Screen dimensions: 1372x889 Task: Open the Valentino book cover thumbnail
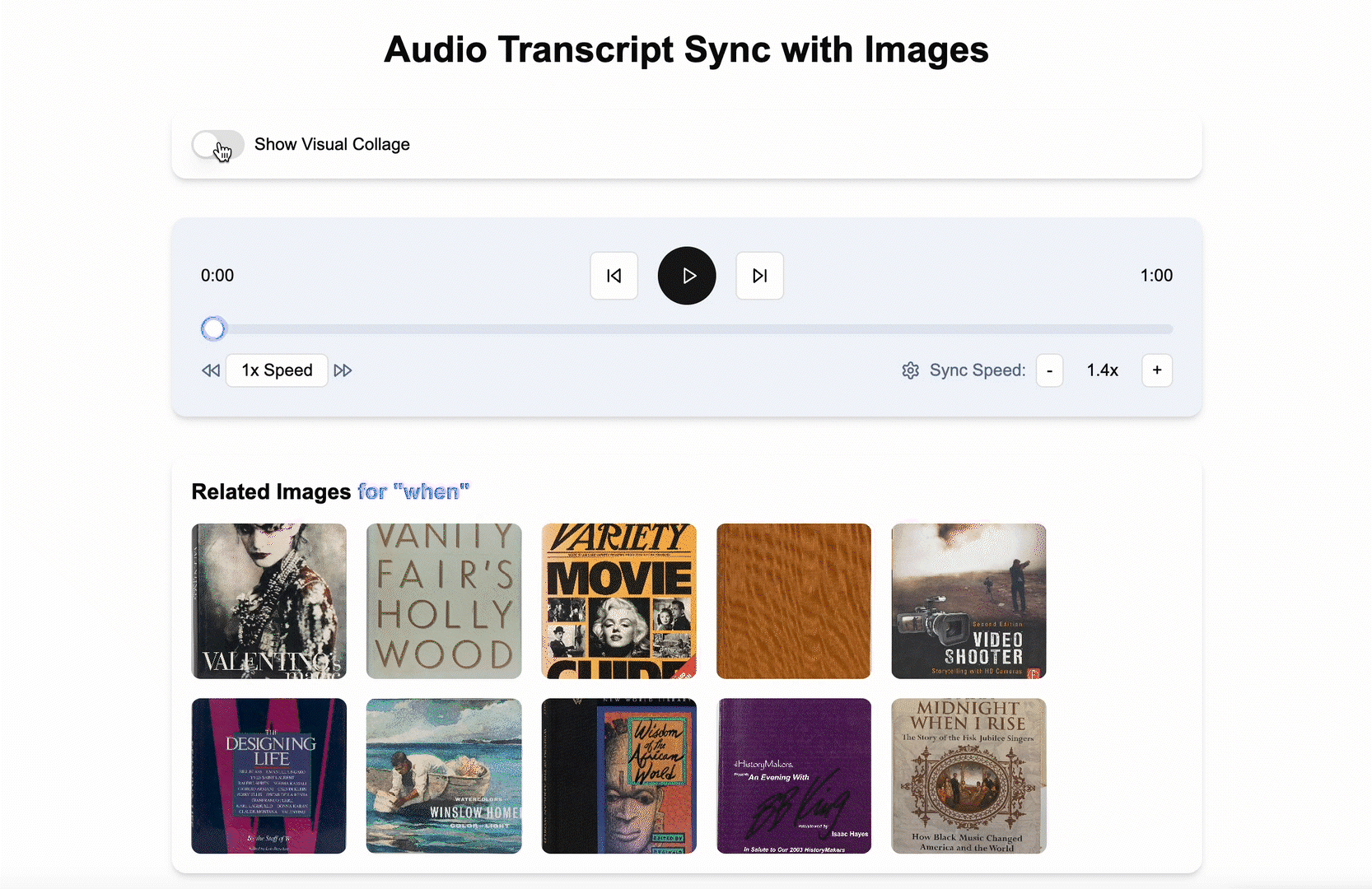[x=269, y=601]
